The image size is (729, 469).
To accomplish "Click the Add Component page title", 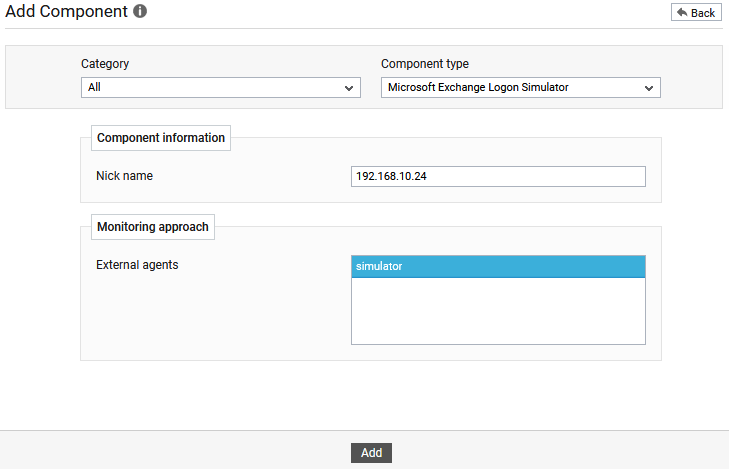I will point(66,11).
